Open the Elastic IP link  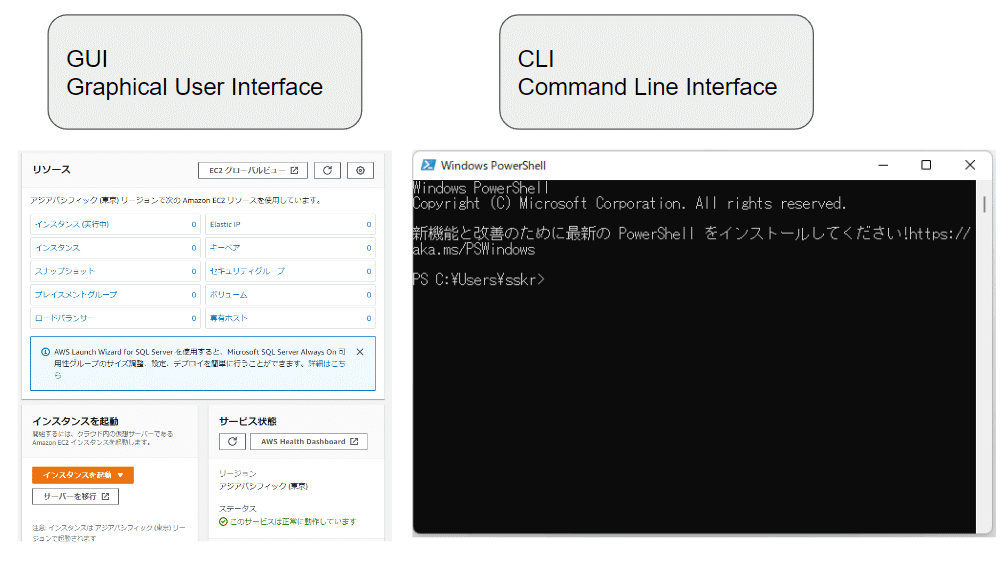(225, 224)
